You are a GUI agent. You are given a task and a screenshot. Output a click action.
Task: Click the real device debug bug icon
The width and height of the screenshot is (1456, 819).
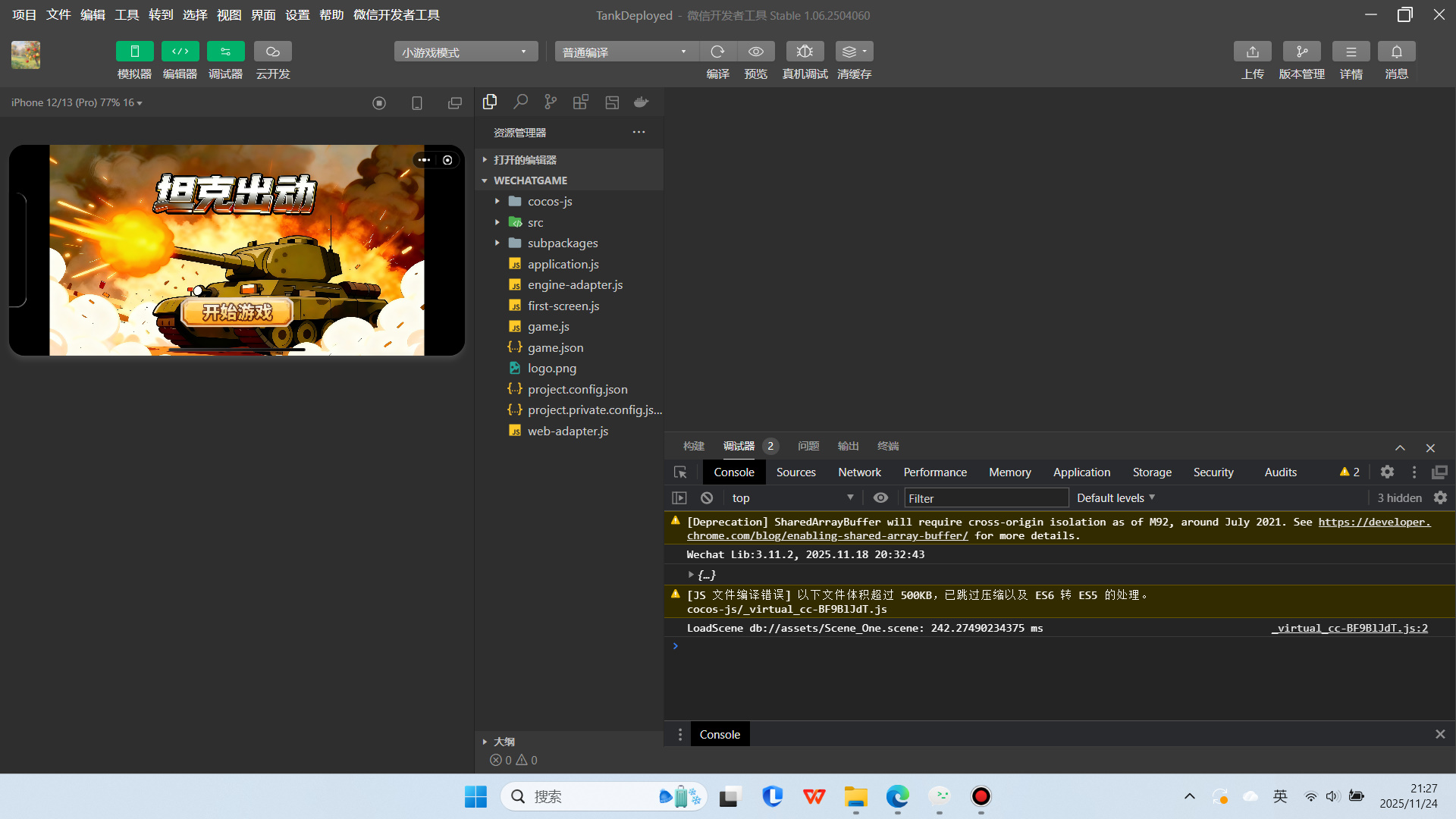[805, 52]
